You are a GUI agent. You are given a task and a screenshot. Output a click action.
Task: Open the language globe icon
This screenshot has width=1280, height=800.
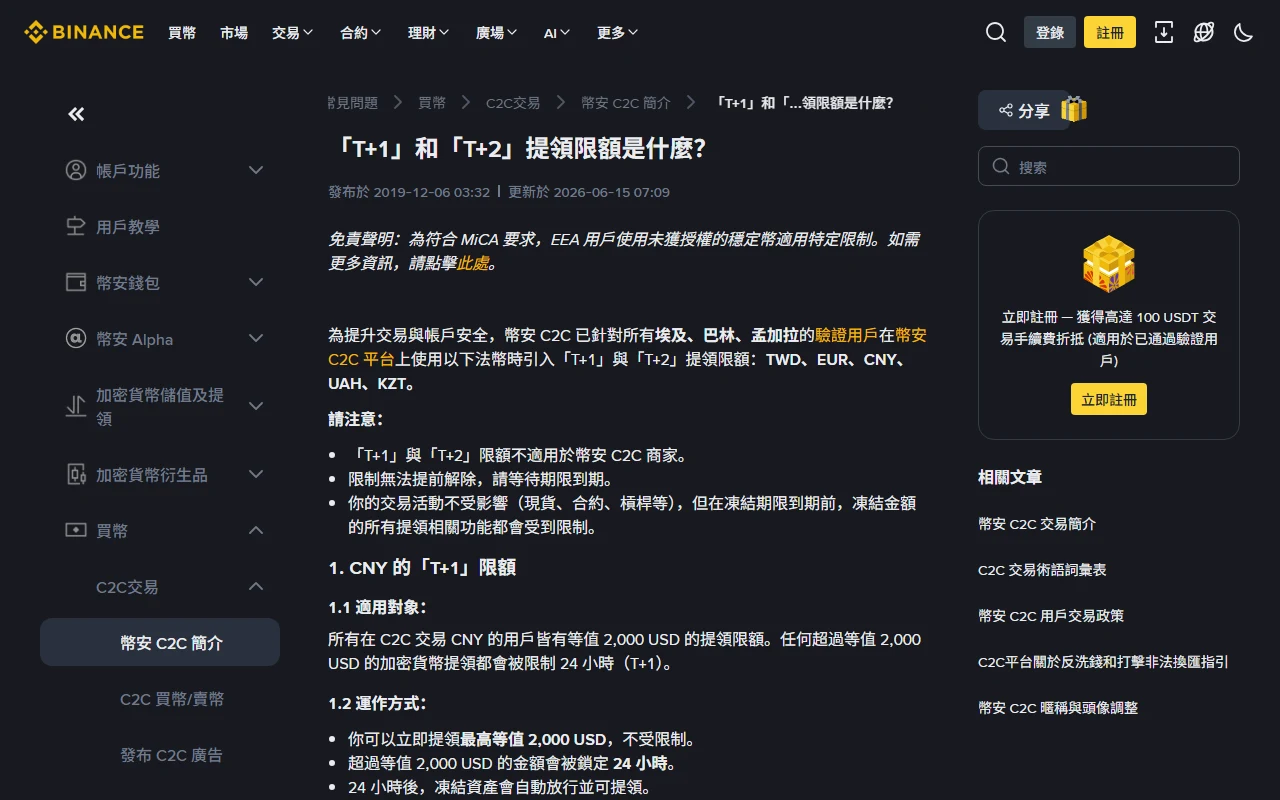[x=1204, y=32]
